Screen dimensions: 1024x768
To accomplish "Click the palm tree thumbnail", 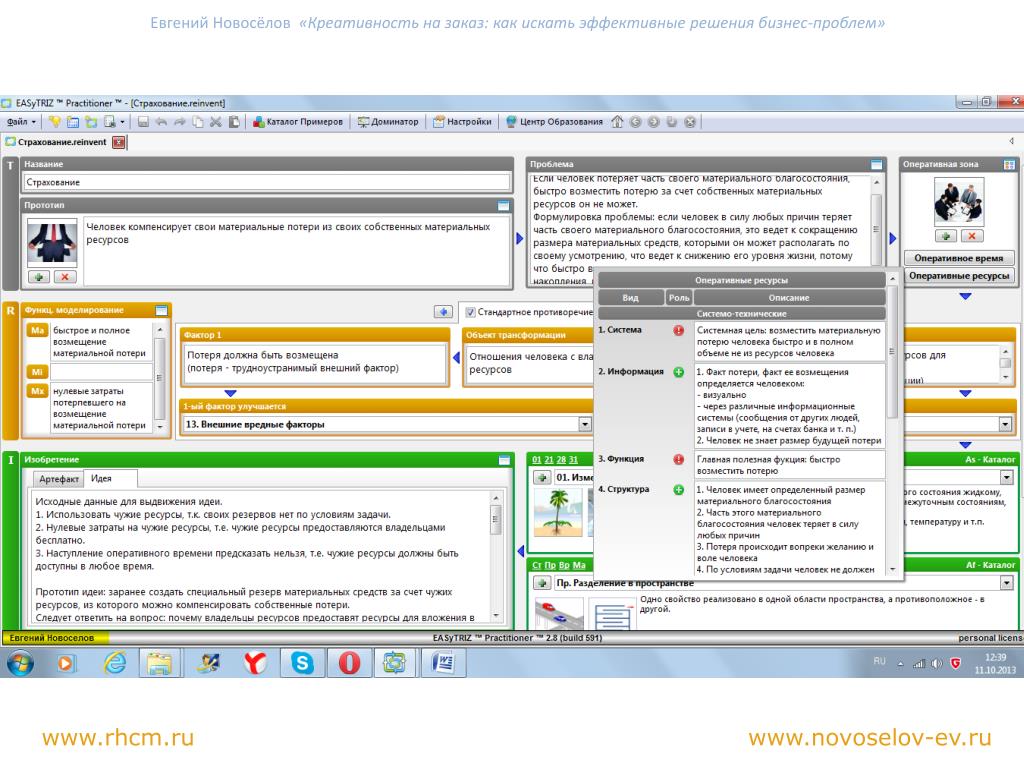I will [558, 513].
